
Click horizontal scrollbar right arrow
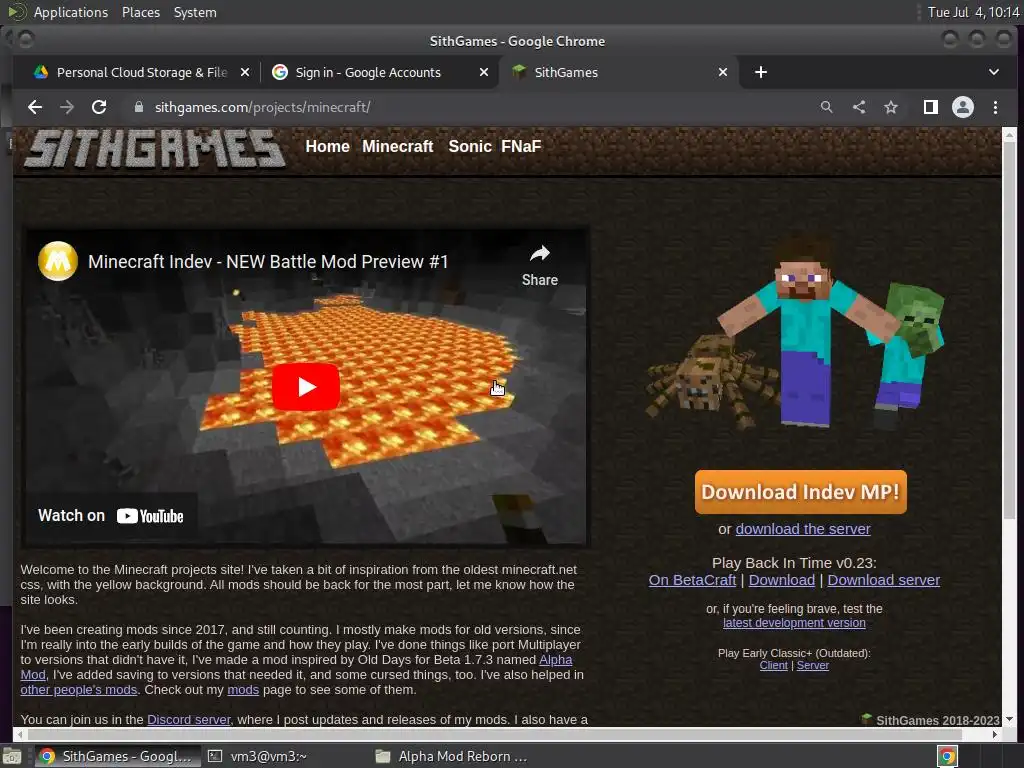(x=994, y=734)
